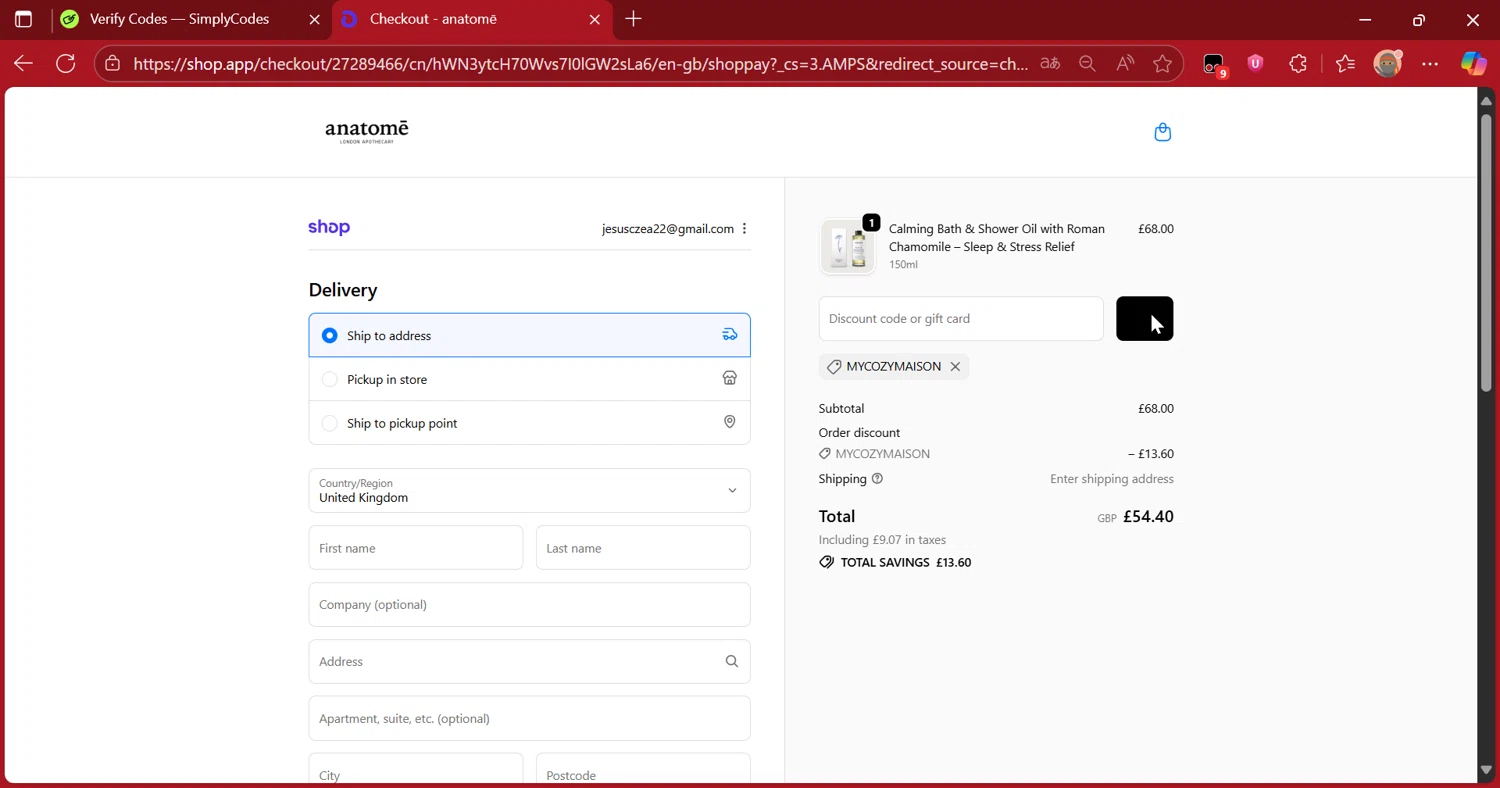Open the email account options menu

744,229
